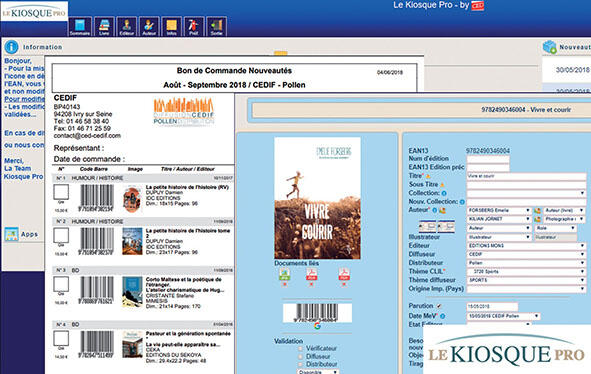
Task: Open the 30/05/2018 news entry
Action: point(572,70)
